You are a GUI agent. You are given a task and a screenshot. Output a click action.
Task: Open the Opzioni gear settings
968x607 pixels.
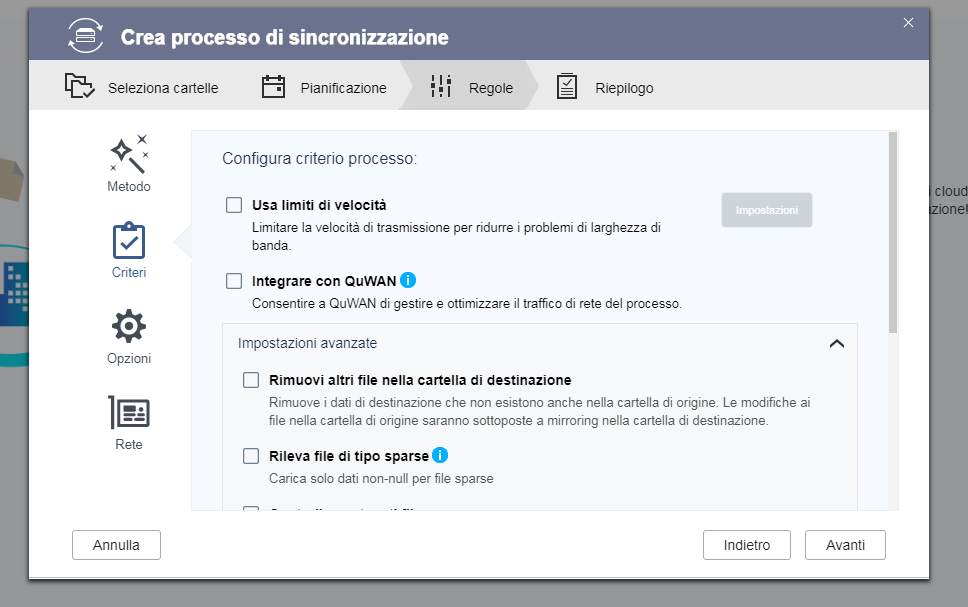pyautogui.click(x=129, y=327)
